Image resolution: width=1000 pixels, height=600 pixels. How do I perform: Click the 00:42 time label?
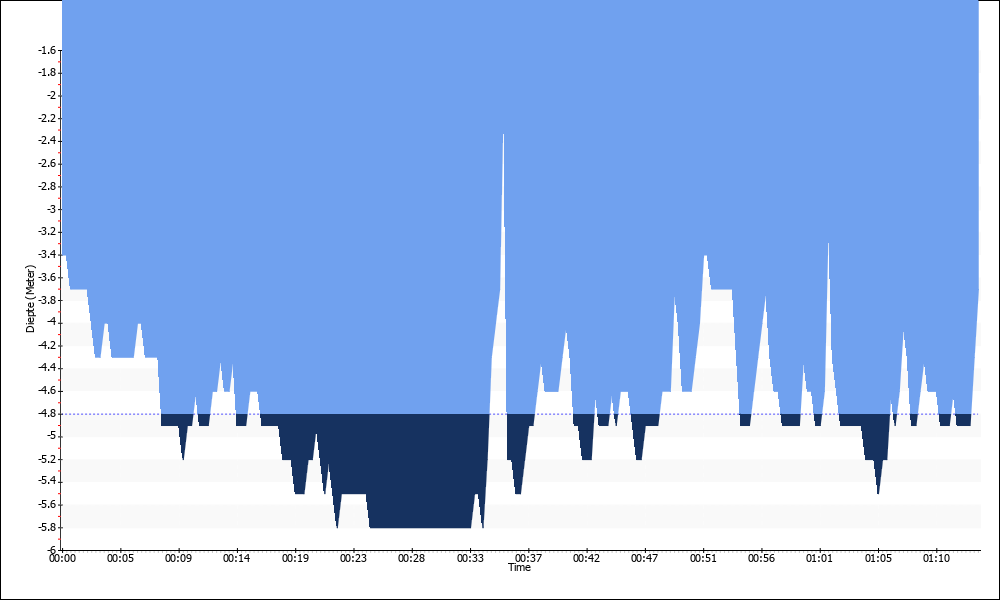point(586,559)
